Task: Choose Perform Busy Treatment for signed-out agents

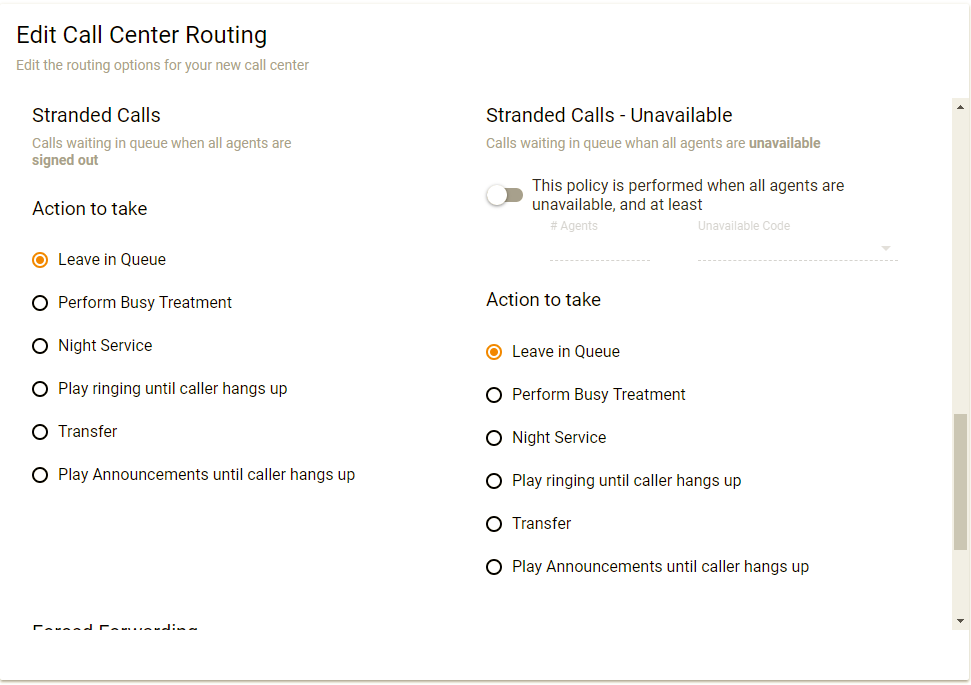Action: coord(40,303)
